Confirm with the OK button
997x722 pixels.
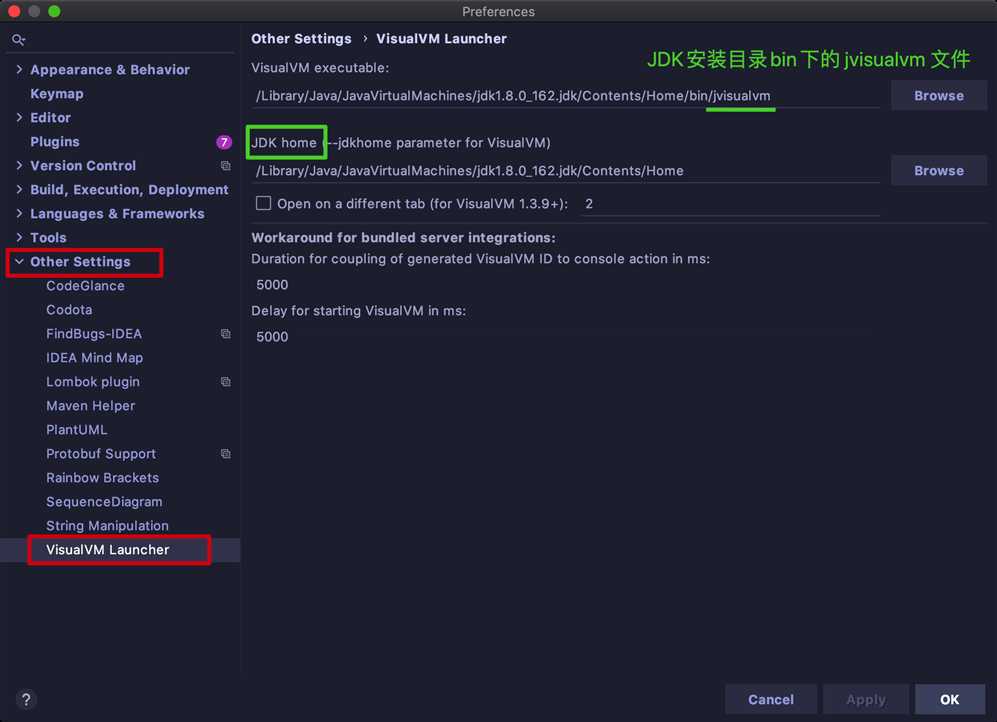950,699
